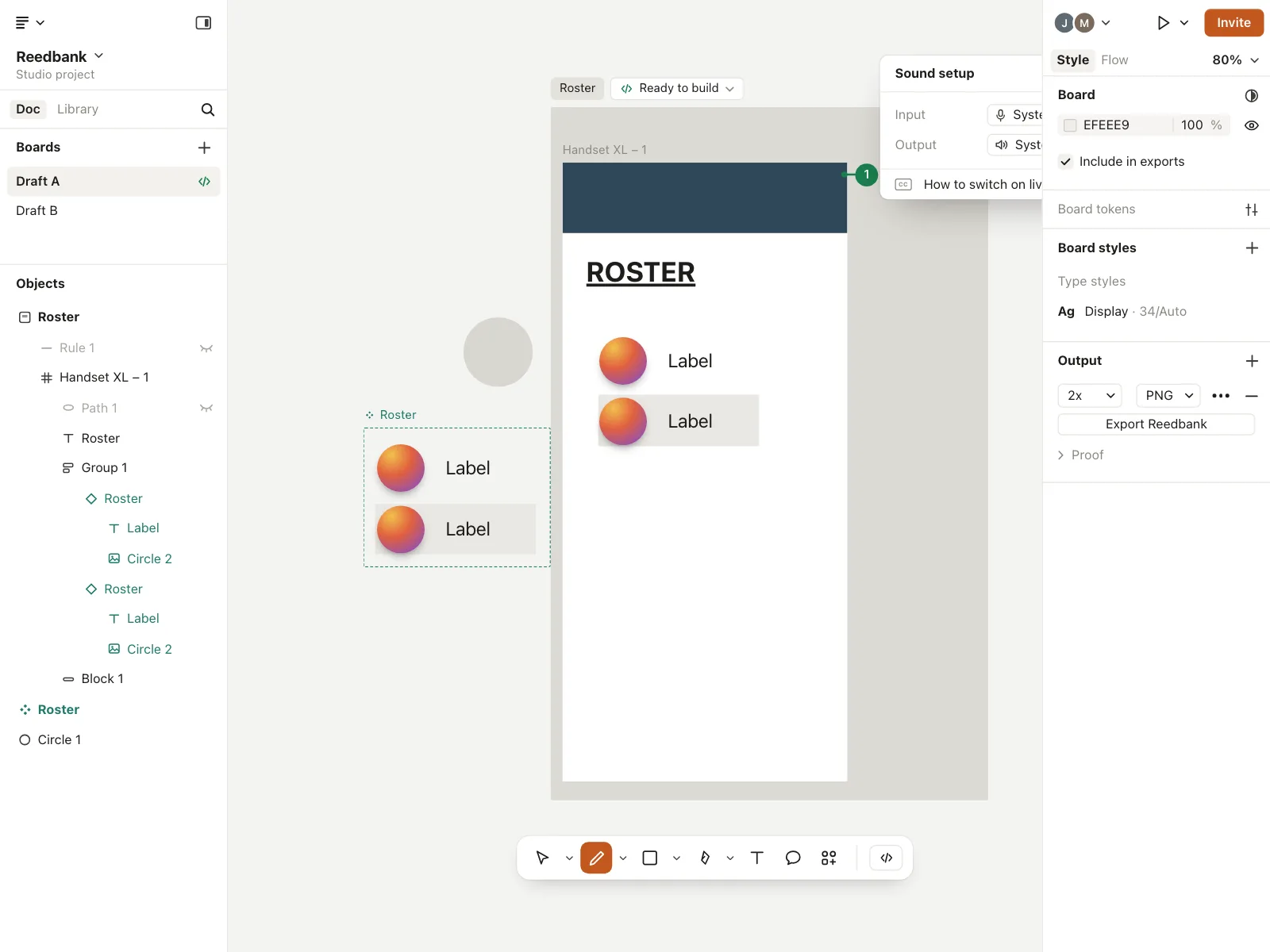Select the sound Input device dropdown
Image resolution: width=1270 pixels, height=952 pixels.
[1015, 115]
